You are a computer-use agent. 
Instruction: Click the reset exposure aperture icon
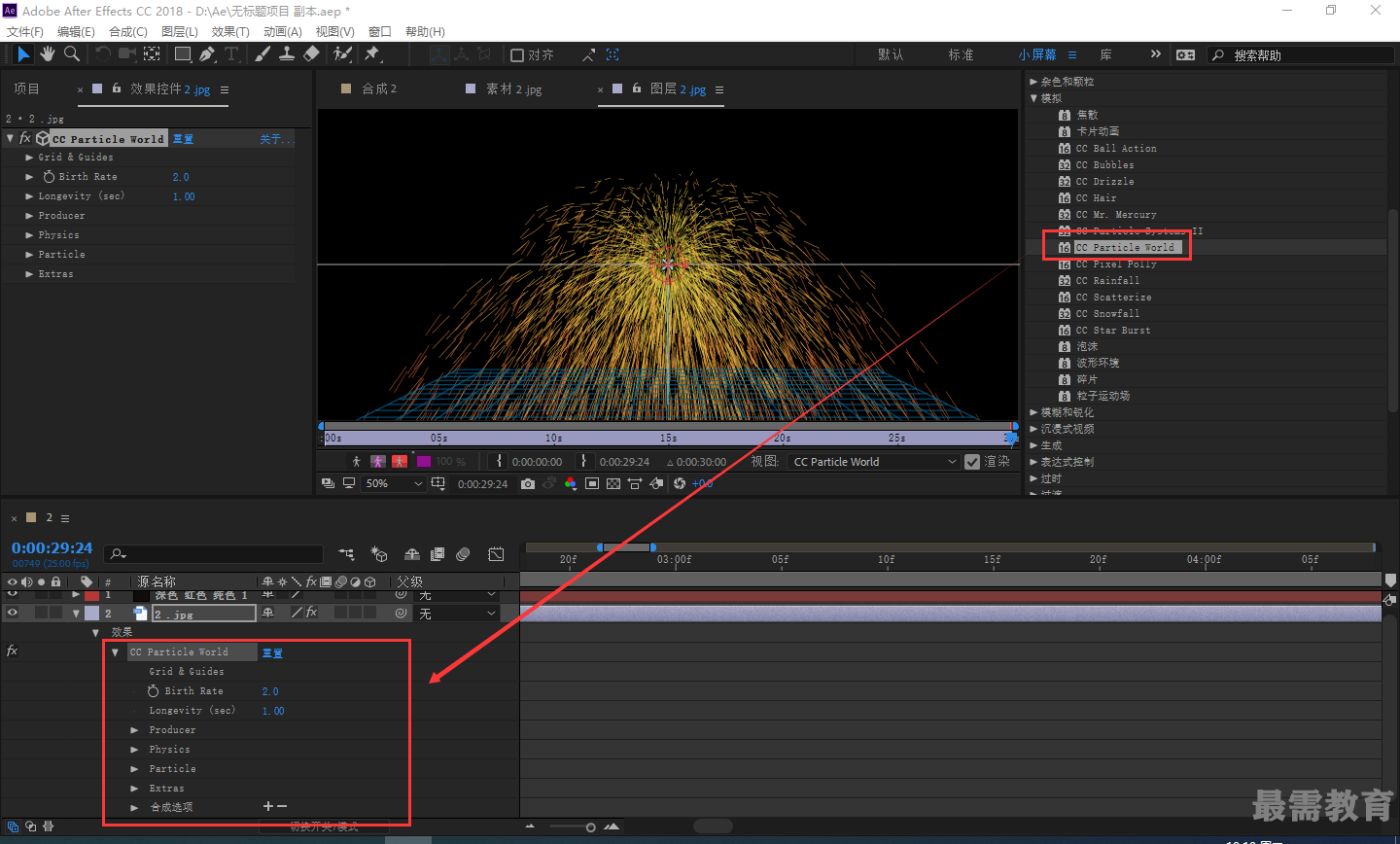coord(680,483)
